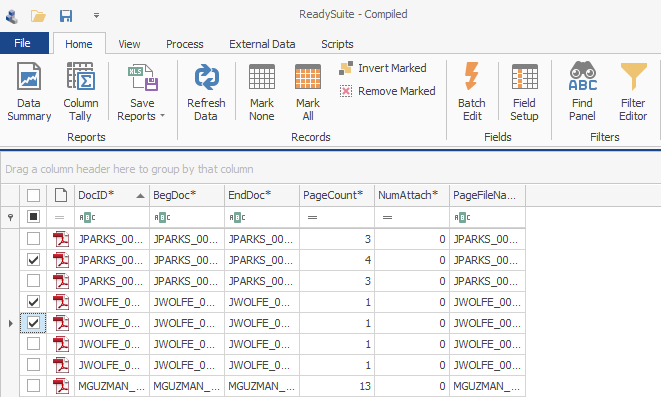
Task: Mark the MGUZMAN row checkbox
Action: coord(33,386)
